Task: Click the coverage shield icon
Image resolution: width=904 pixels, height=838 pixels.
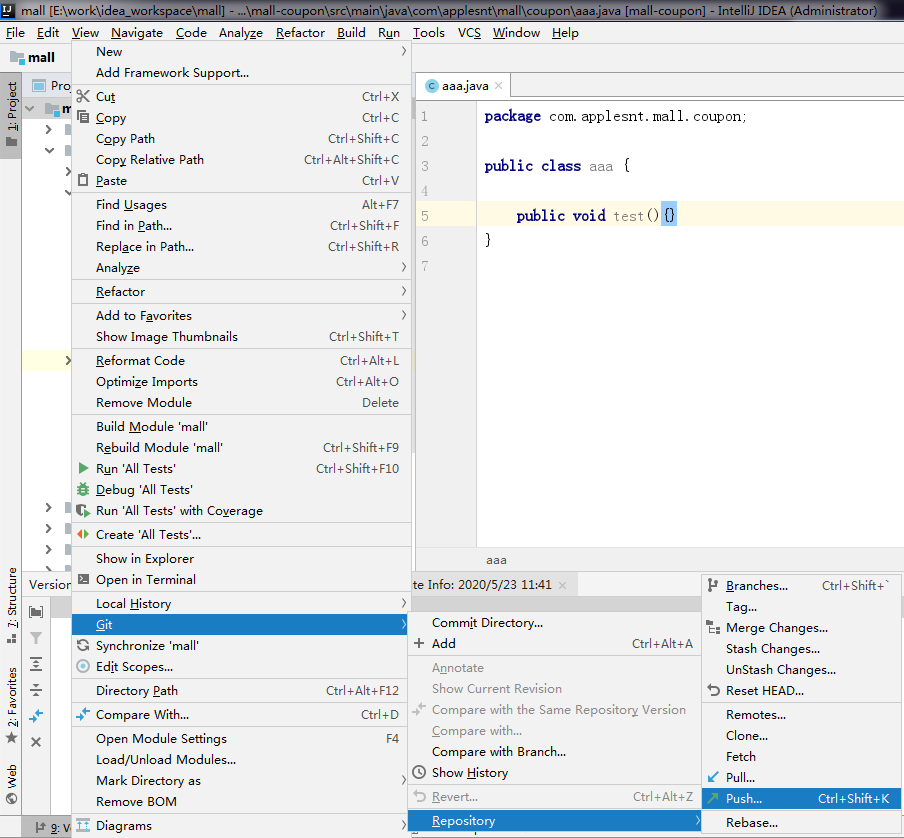Action: tap(83, 511)
